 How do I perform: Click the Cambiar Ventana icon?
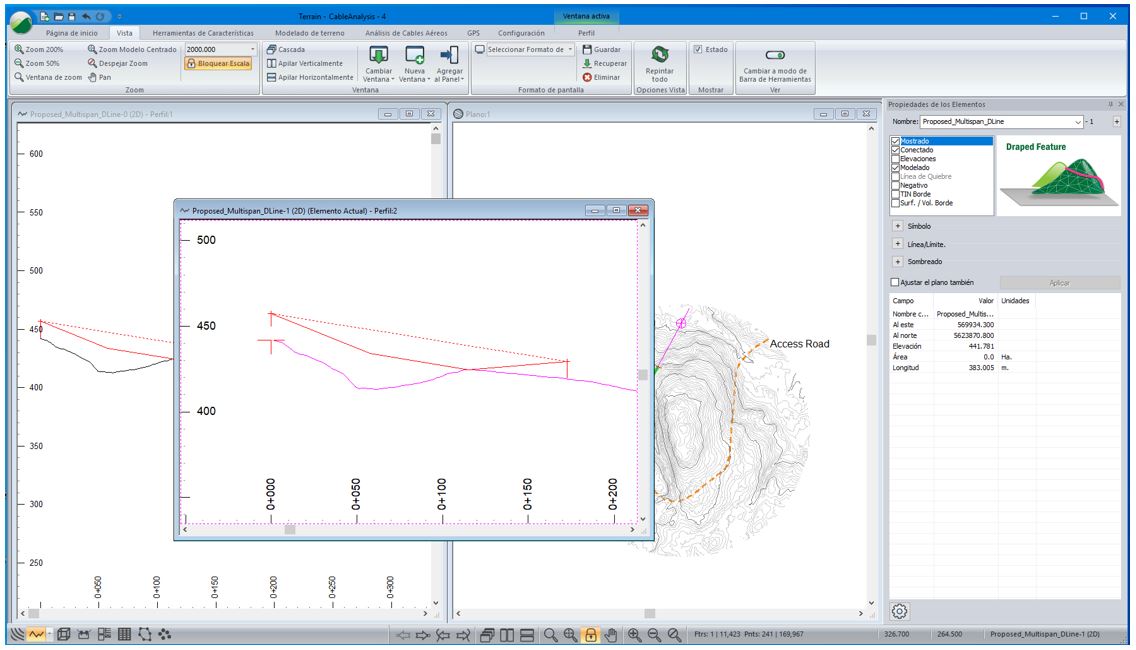click(379, 55)
